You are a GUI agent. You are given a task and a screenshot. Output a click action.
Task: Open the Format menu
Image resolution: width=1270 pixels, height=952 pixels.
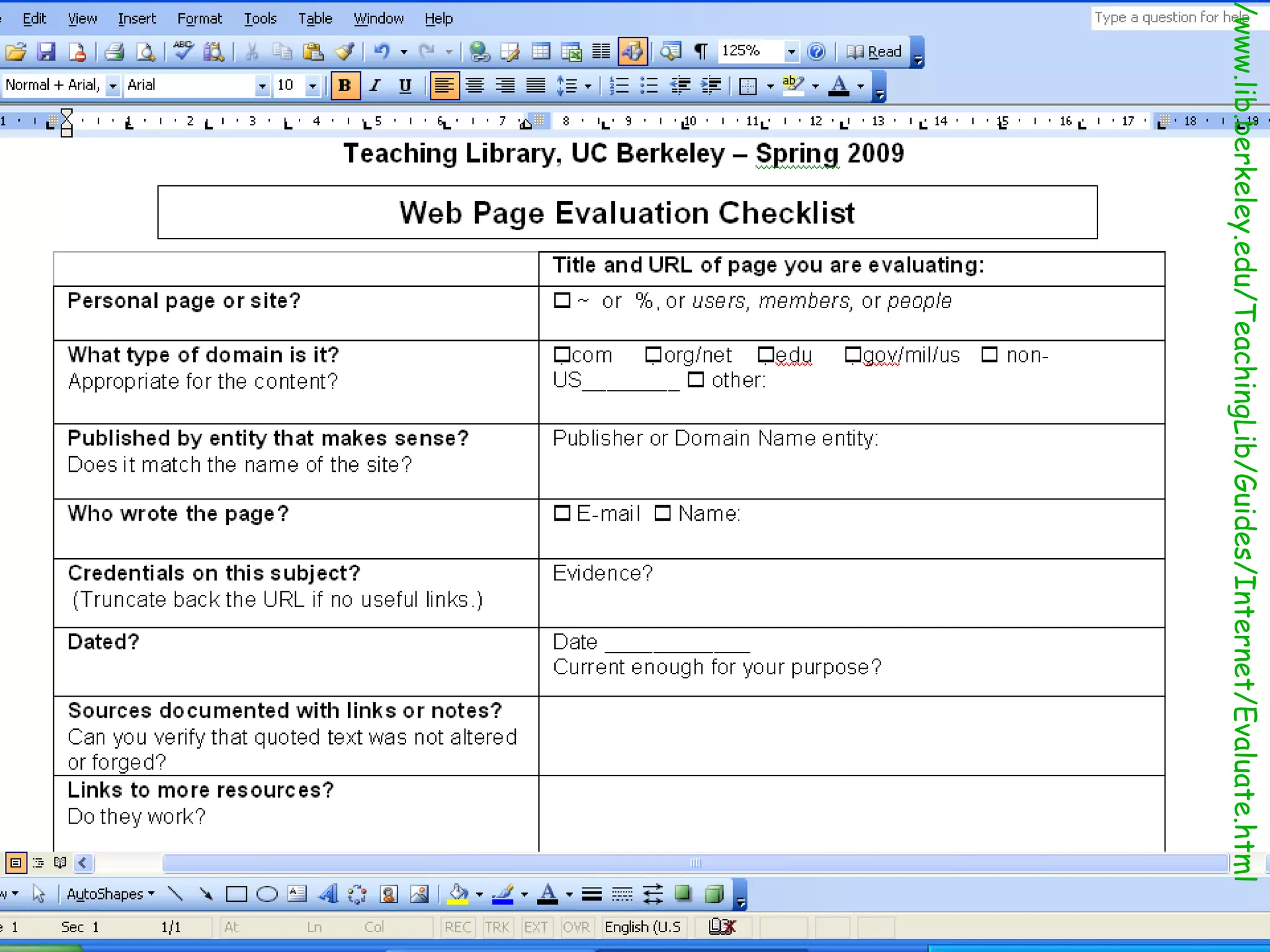click(x=199, y=19)
